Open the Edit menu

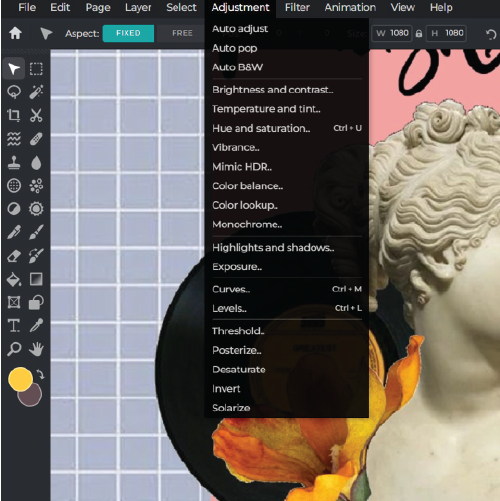[x=60, y=7]
